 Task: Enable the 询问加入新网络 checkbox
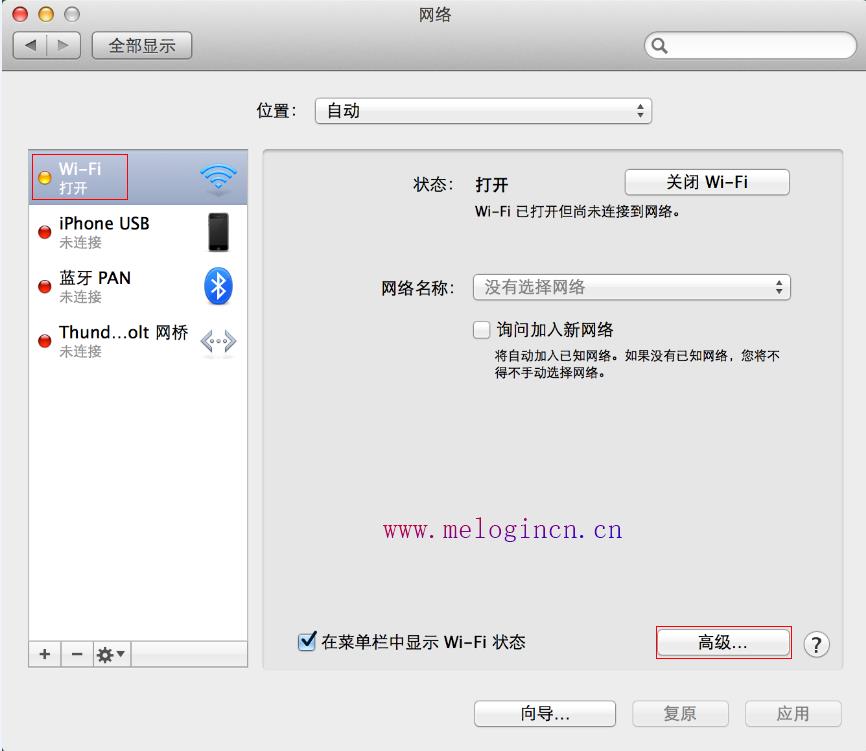point(482,330)
